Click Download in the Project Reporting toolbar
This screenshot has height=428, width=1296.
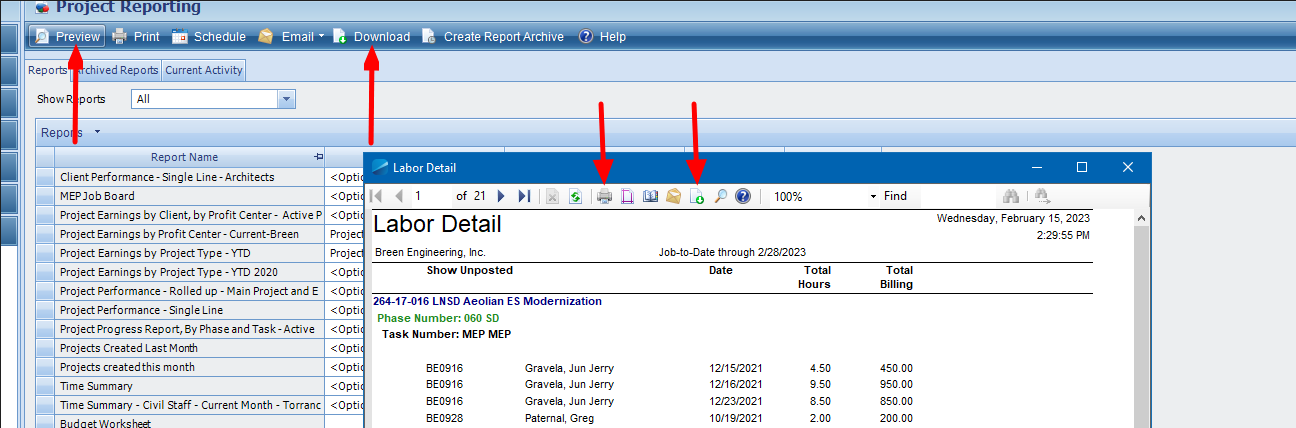pos(371,37)
